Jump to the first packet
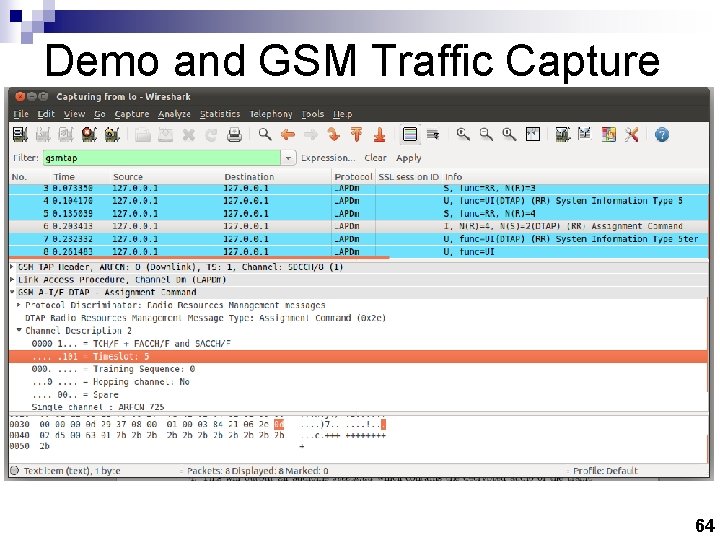Viewport: 720px width, 540px height. pyautogui.click(x=356, y=135)
